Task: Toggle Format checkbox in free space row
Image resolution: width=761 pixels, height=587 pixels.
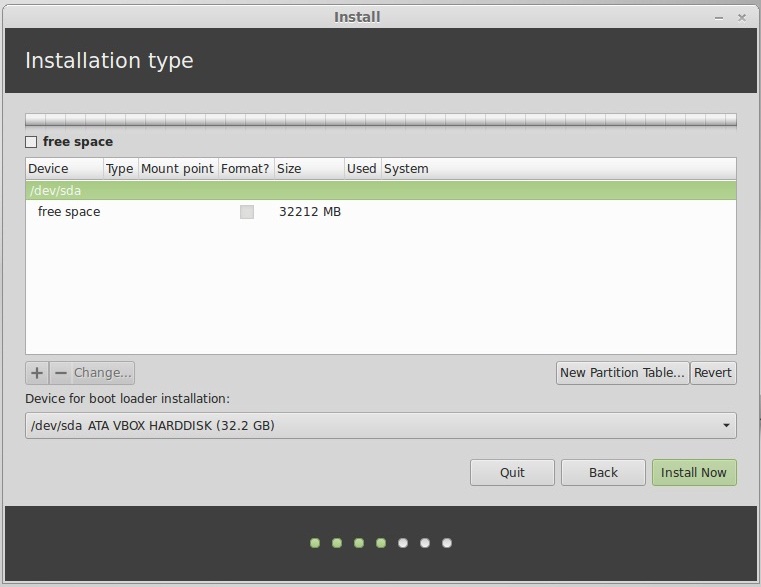Action: (x=247, y=212)
